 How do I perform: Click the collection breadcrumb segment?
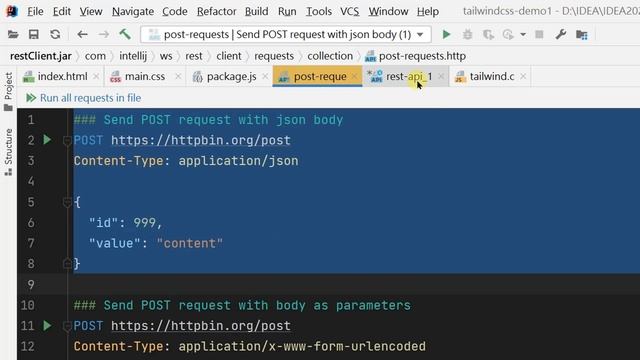(x=330, y=56)
